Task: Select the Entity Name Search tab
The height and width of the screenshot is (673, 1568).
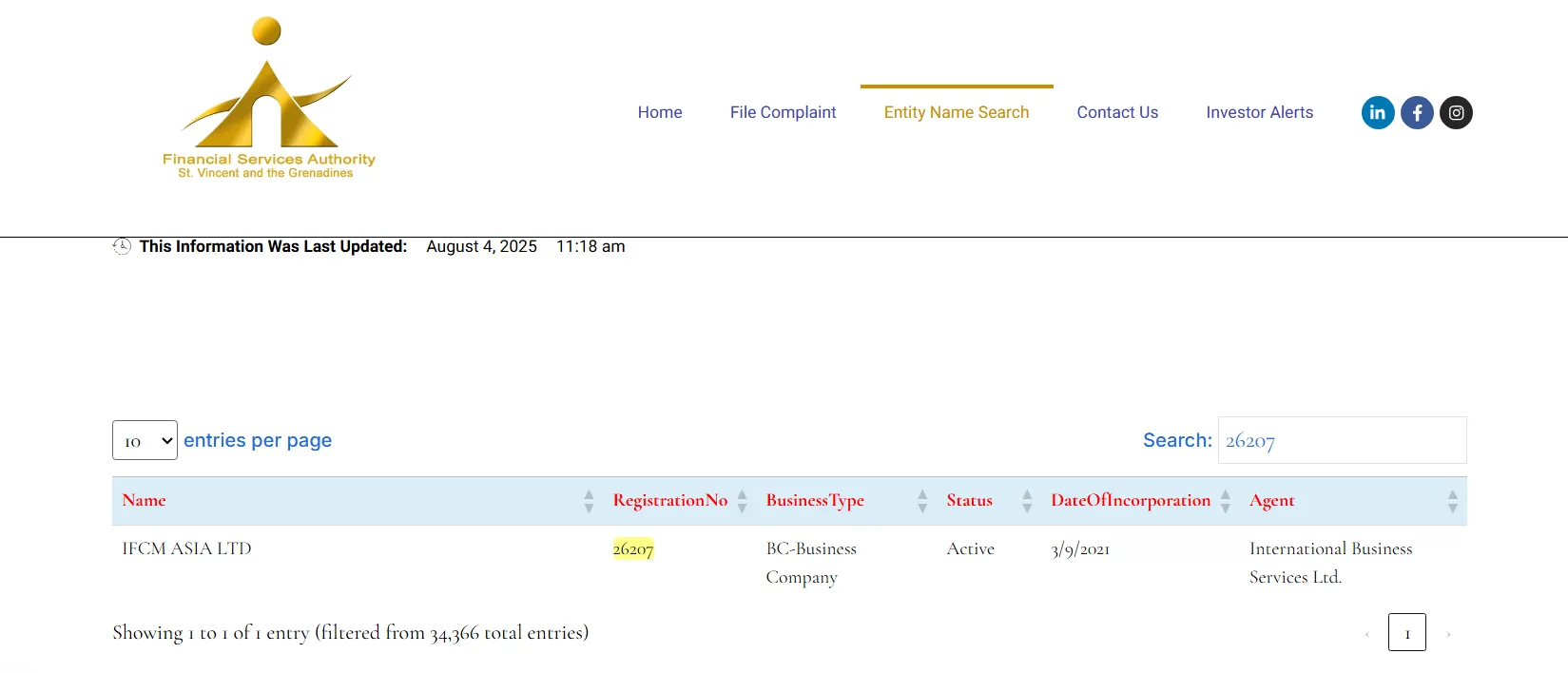Action: pyautogui.click(x=956, y=112)
